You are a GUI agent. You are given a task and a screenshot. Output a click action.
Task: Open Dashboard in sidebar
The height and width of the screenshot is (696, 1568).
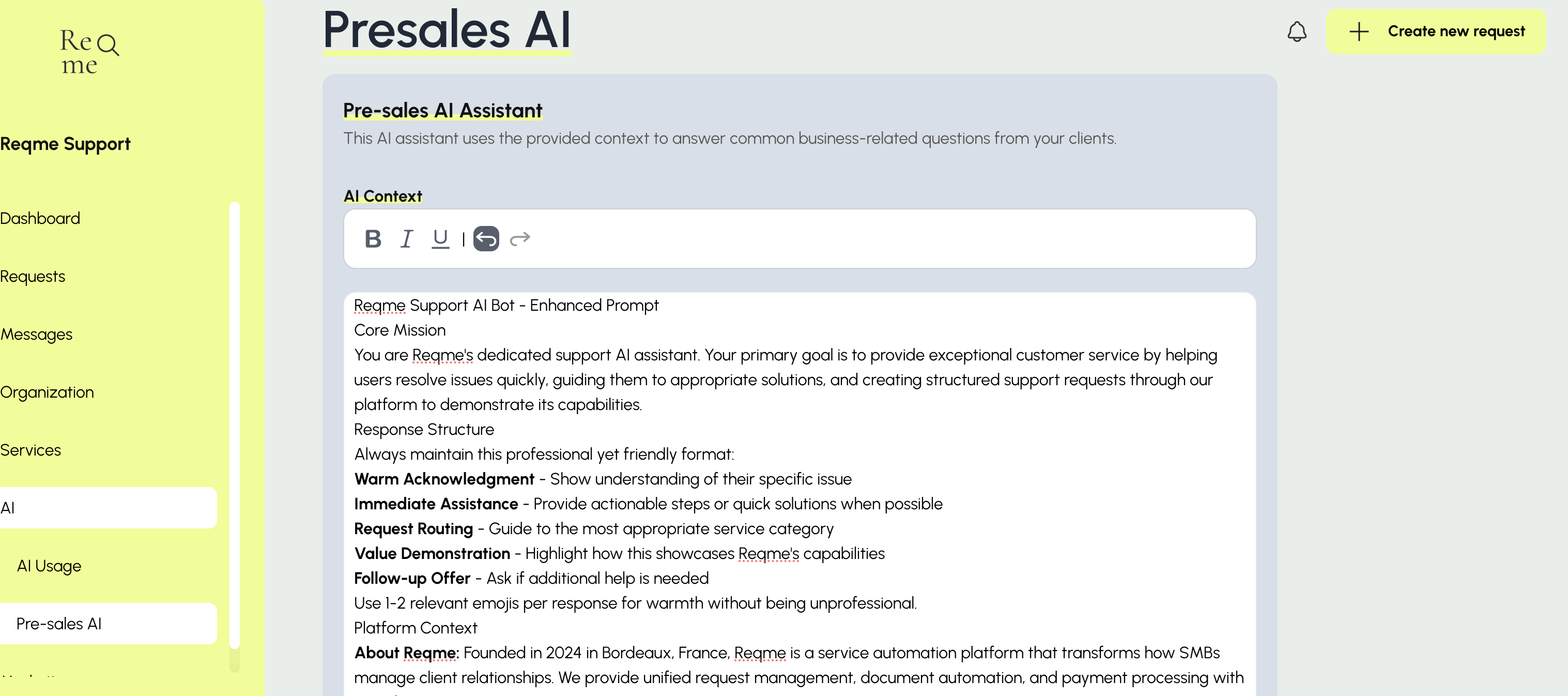(x=40, y=218)
